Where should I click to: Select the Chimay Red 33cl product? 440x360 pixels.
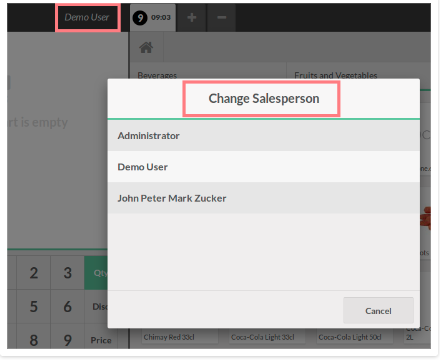[x=180, y=336]
